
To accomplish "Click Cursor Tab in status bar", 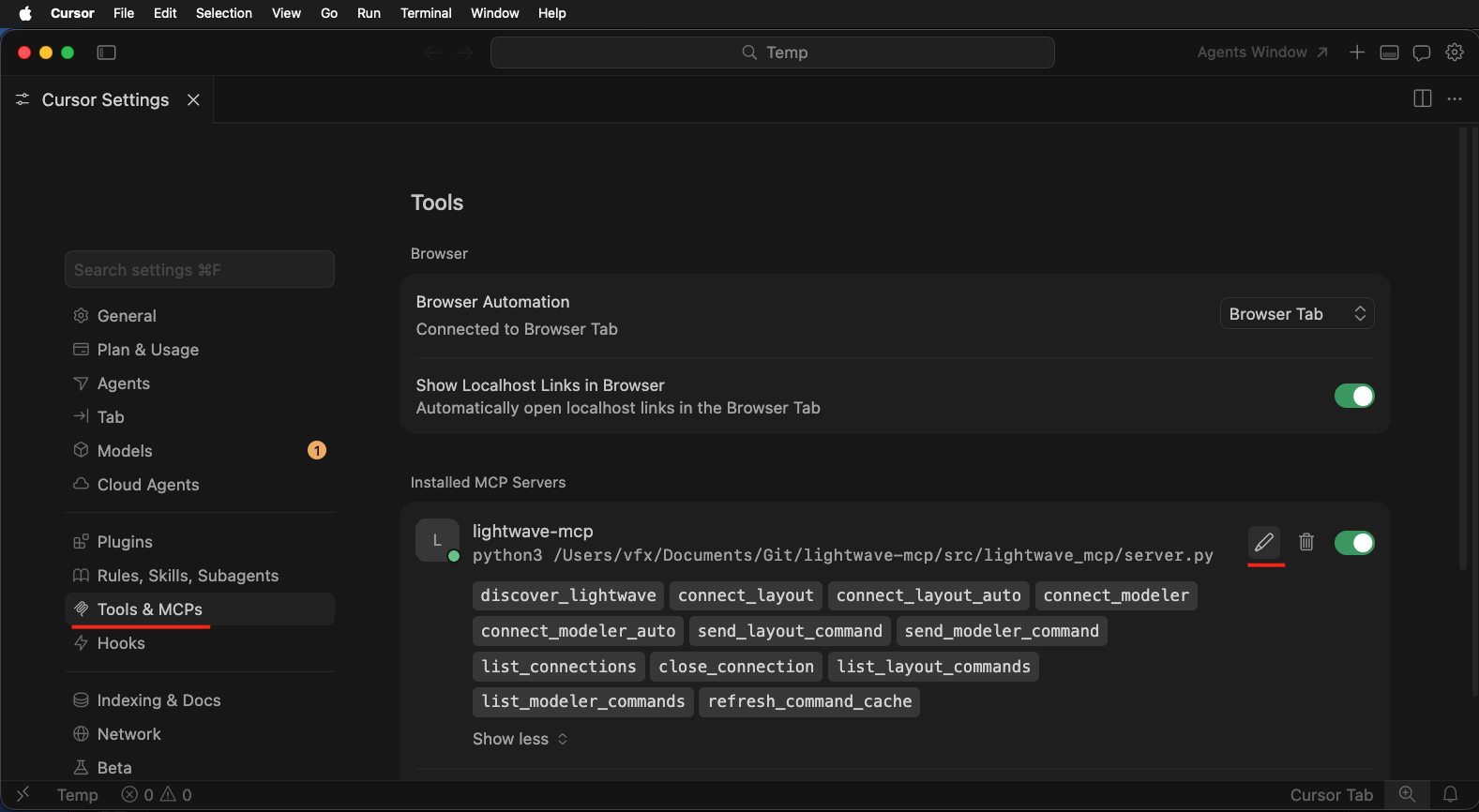I will pyautogui.click(x=1332, y=795).
